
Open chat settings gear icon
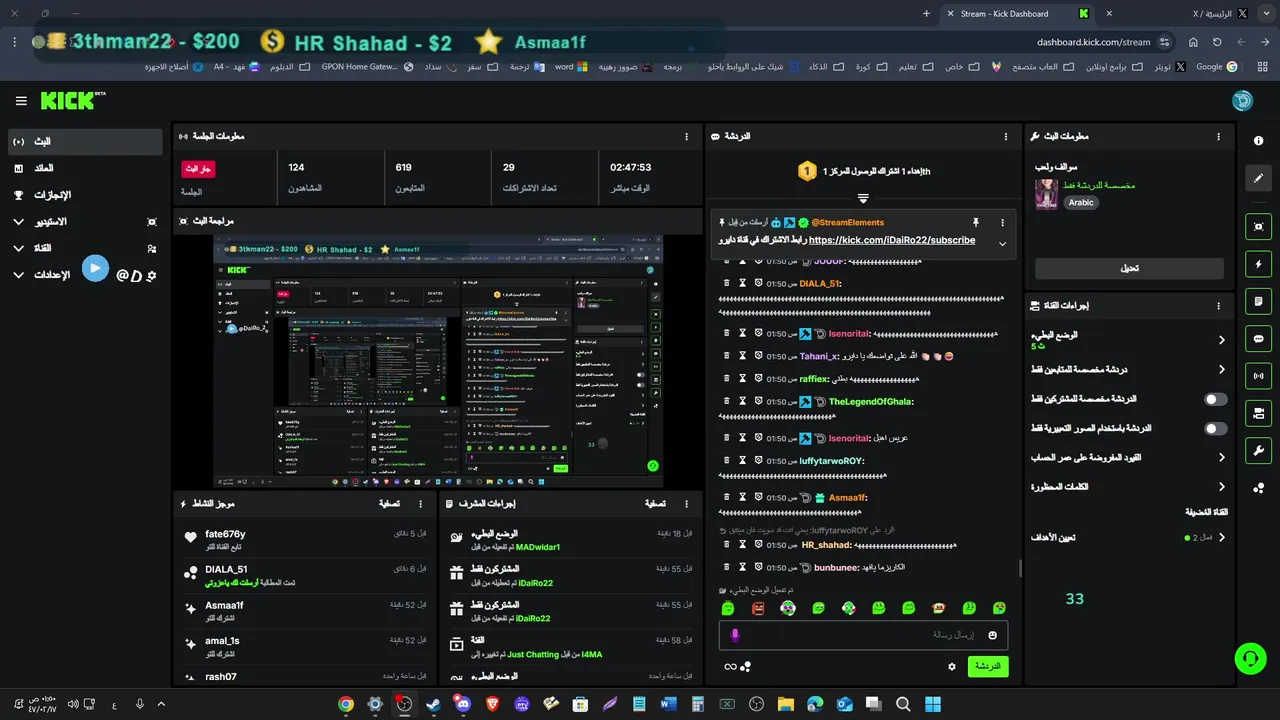pos(952,667)
